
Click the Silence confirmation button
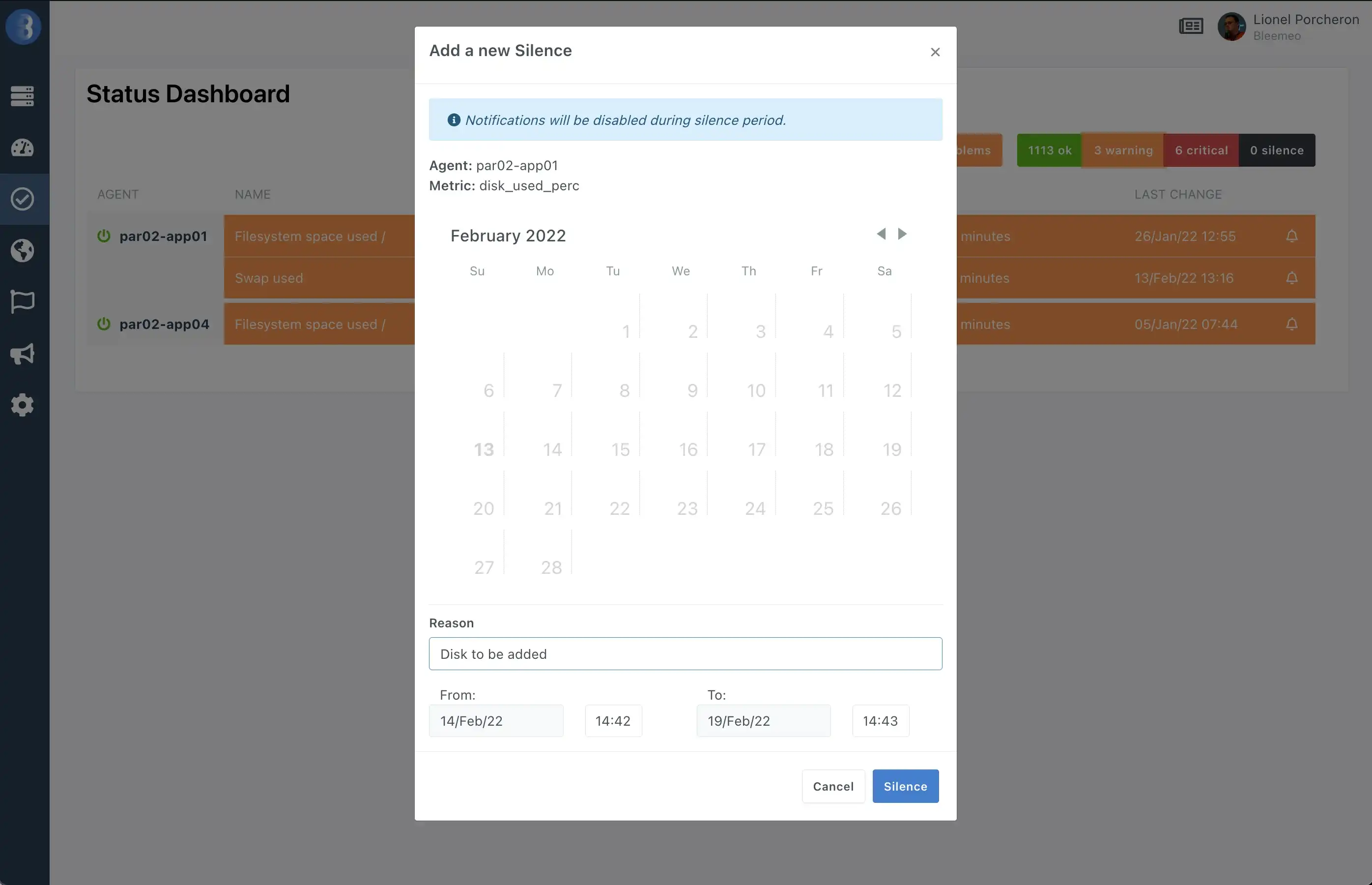(905, 786)
